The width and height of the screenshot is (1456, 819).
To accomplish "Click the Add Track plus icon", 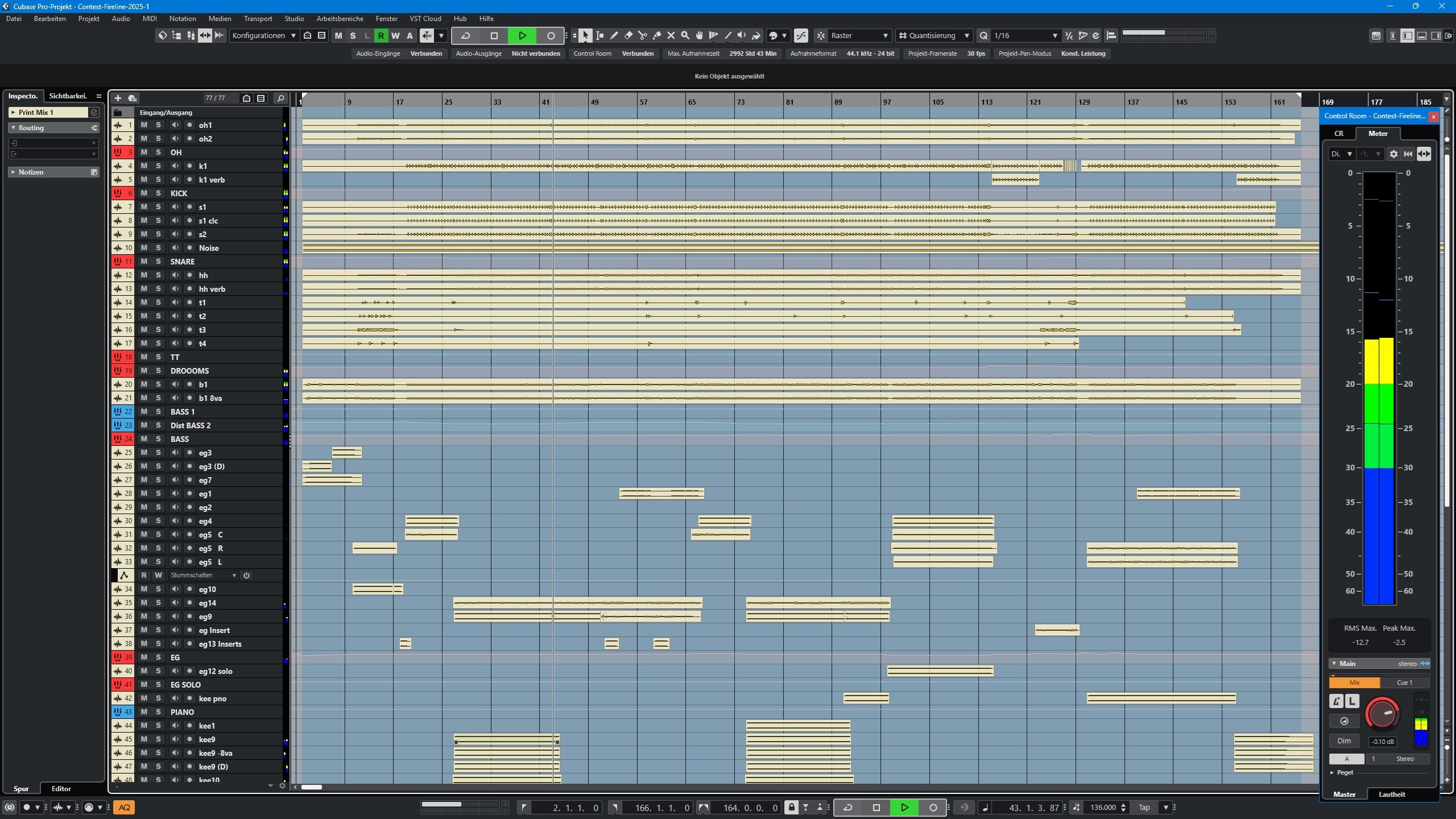I will click(118, 98).
